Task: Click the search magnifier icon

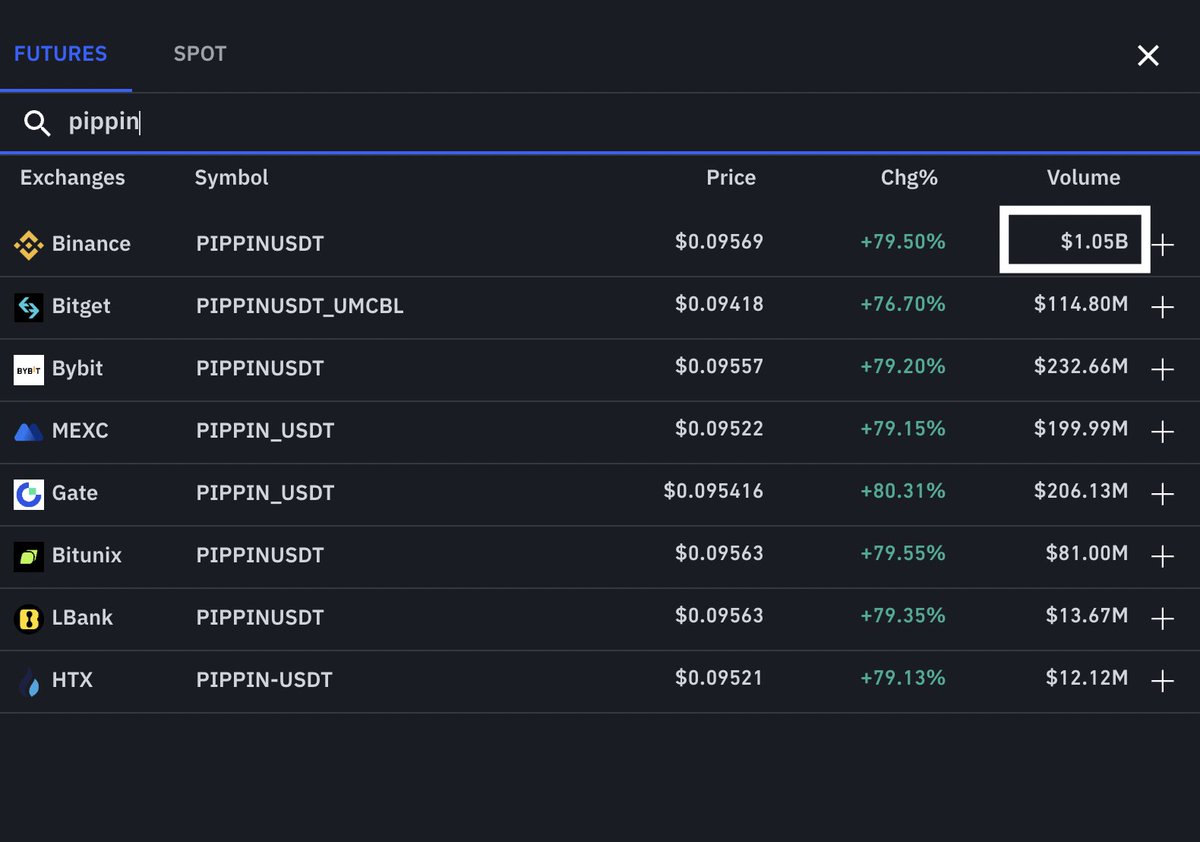Action: click(37, 122)
